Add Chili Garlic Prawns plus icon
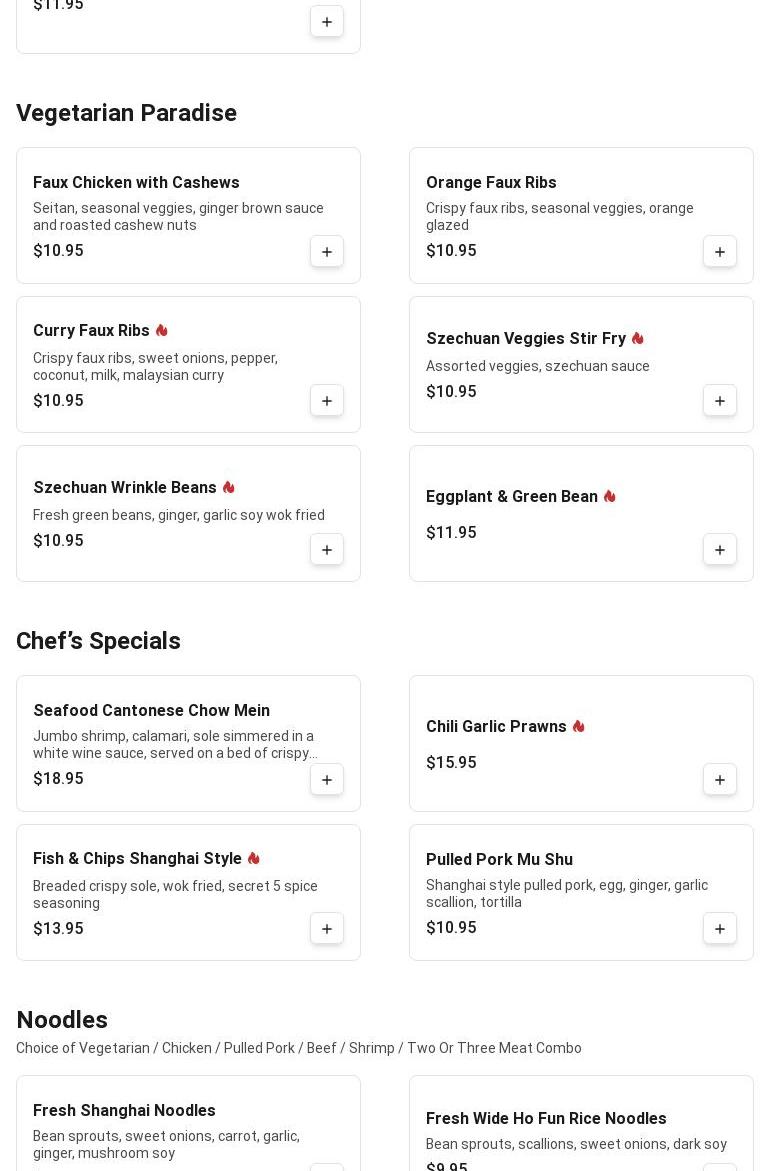770x1171 pixels. tap(719, 780)
